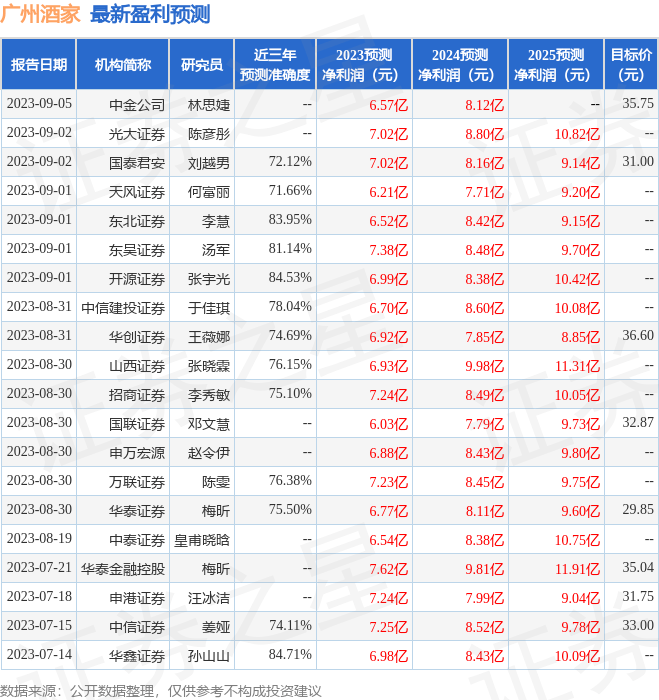Click the 35.75 target price value
The width and height of the screenshot is (659, 700).
(638, 104)
